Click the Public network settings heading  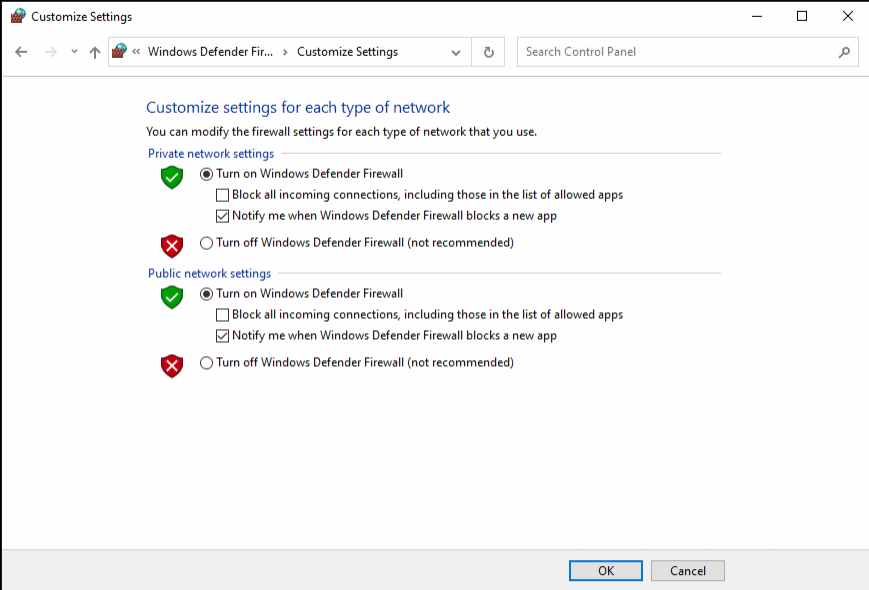[x=209, y=273]
